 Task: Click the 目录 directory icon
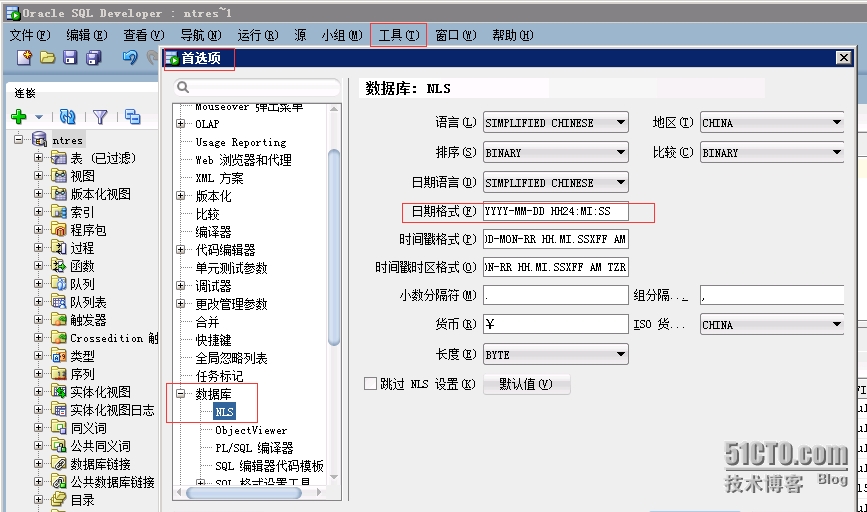click(59, 500)
